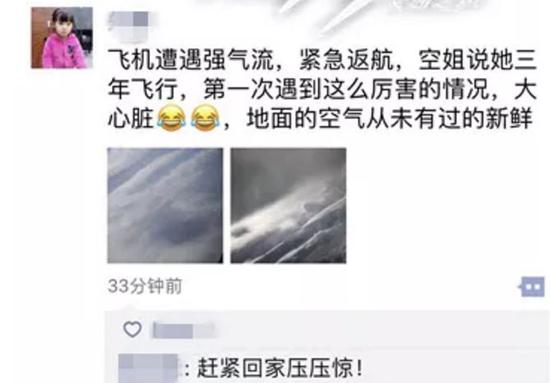Select the phrase 空姐说她三 in first line
This screenshot has height=383, width=550.
click(x=478, y=60)
